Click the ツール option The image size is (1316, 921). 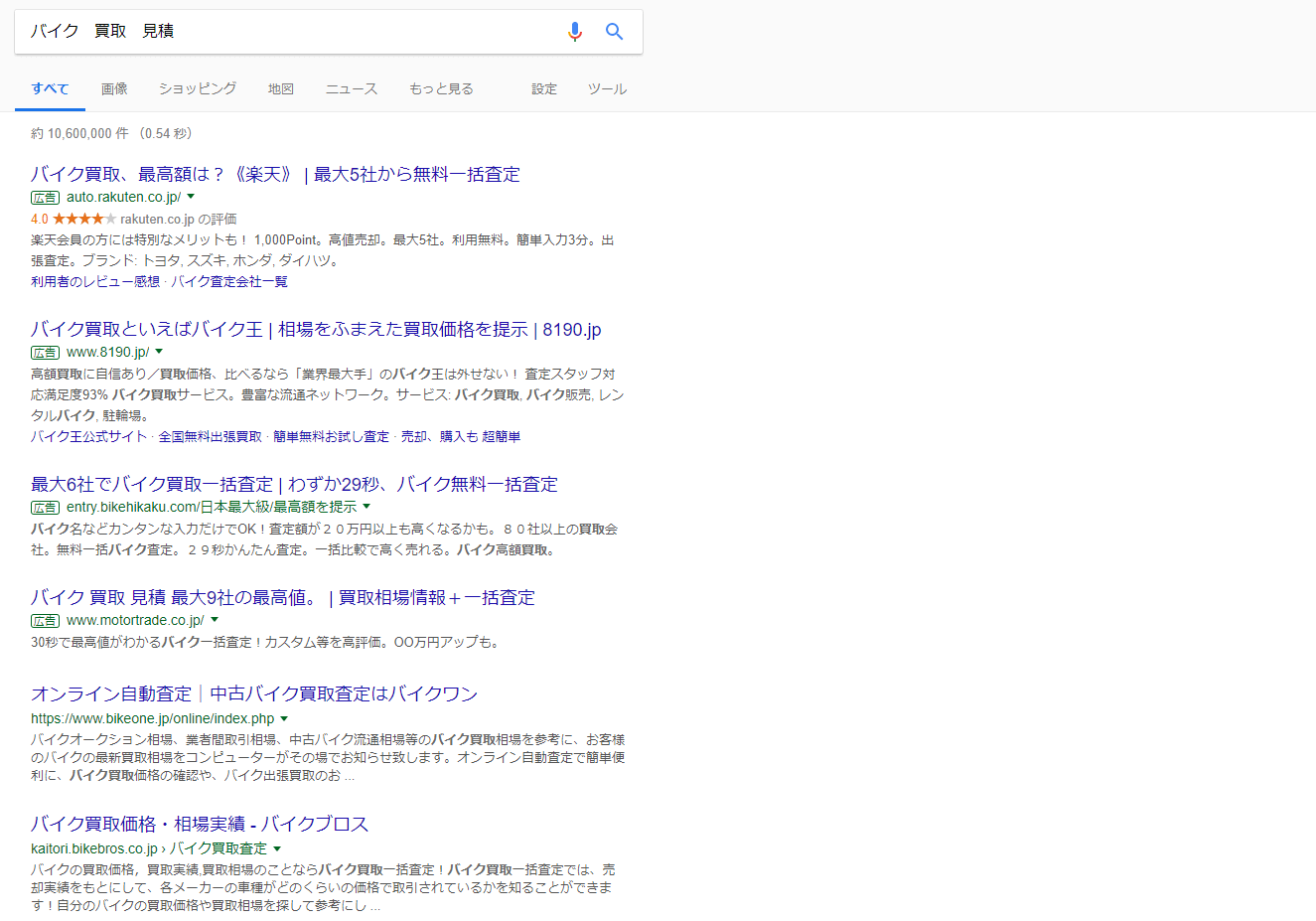coord(607,88)
